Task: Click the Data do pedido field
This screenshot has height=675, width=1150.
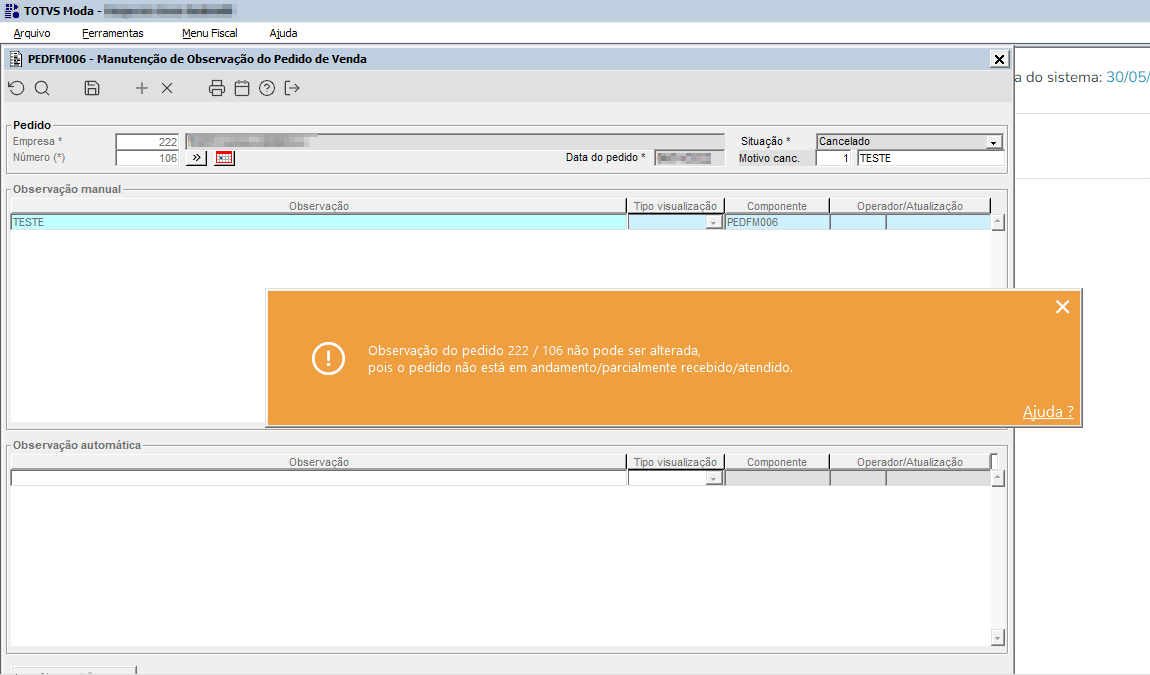Action: (689, 158)
